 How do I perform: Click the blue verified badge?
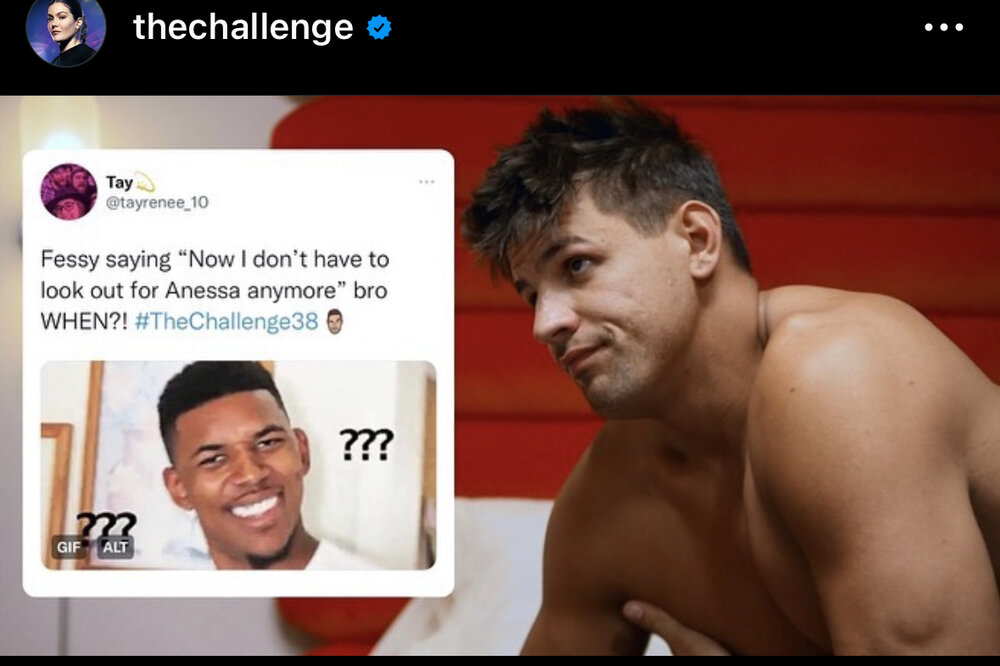coord(379,28)
